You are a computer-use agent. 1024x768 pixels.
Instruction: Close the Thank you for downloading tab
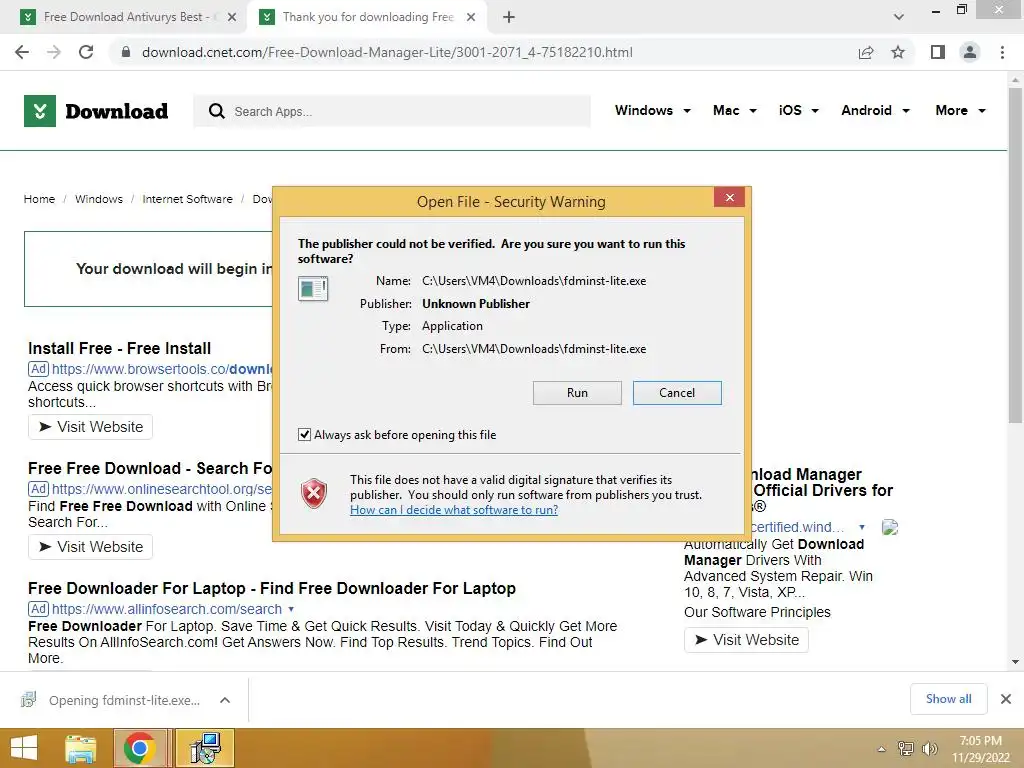pyautogui.click(x=471, y=17)
